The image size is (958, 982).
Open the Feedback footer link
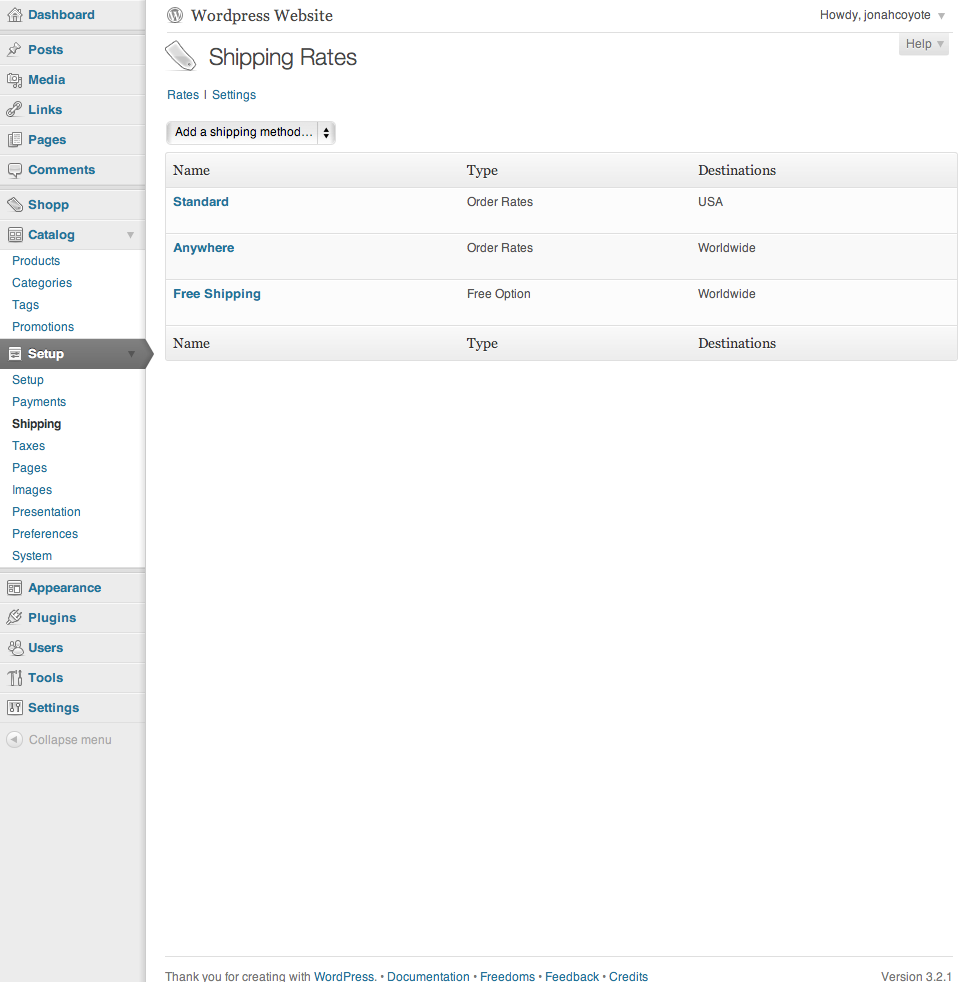[572, 976]
